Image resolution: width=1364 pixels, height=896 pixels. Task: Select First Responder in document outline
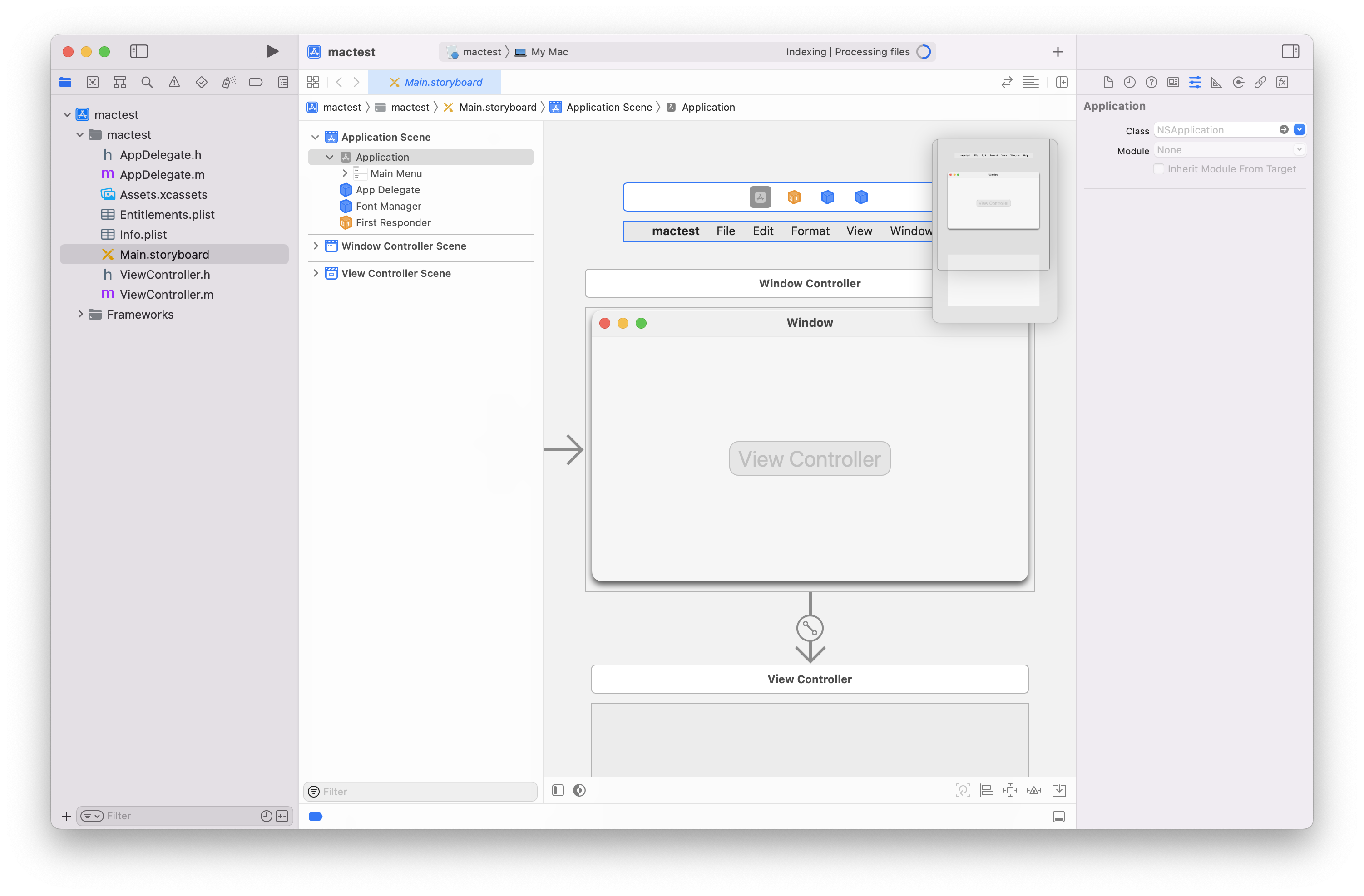393,222
